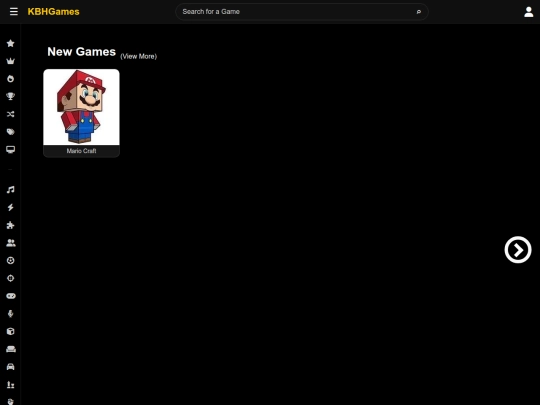Open the car racing category icon

click(11, 367)
